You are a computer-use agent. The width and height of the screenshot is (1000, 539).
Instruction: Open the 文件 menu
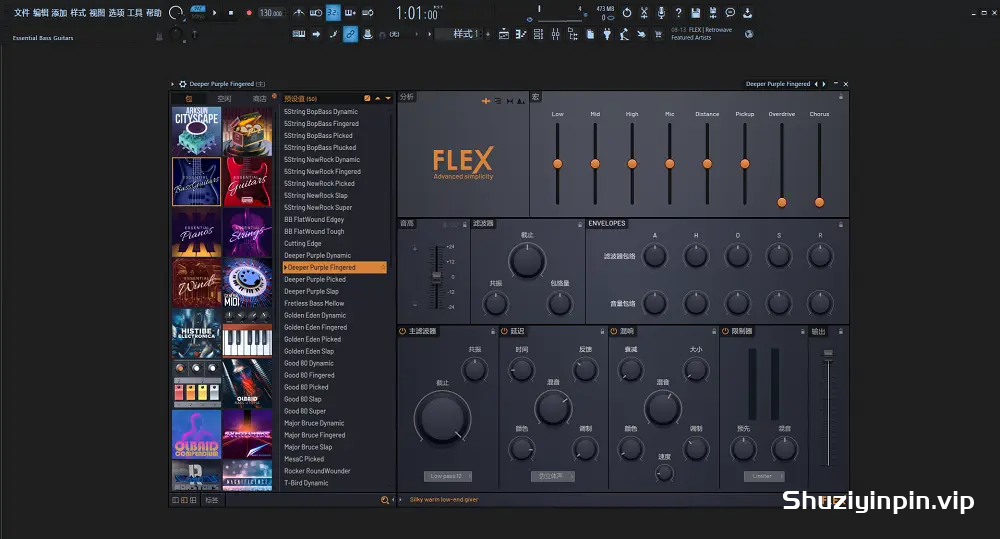pyautogui.click(x=21, y=13)
